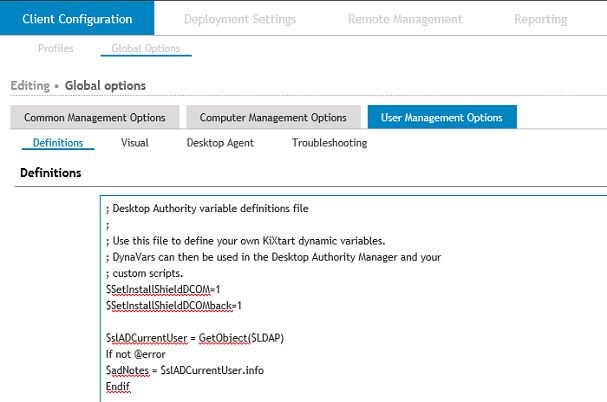Switch to the Definitions tab
Screen dimensions: 607x402
[x=58, y=143]
